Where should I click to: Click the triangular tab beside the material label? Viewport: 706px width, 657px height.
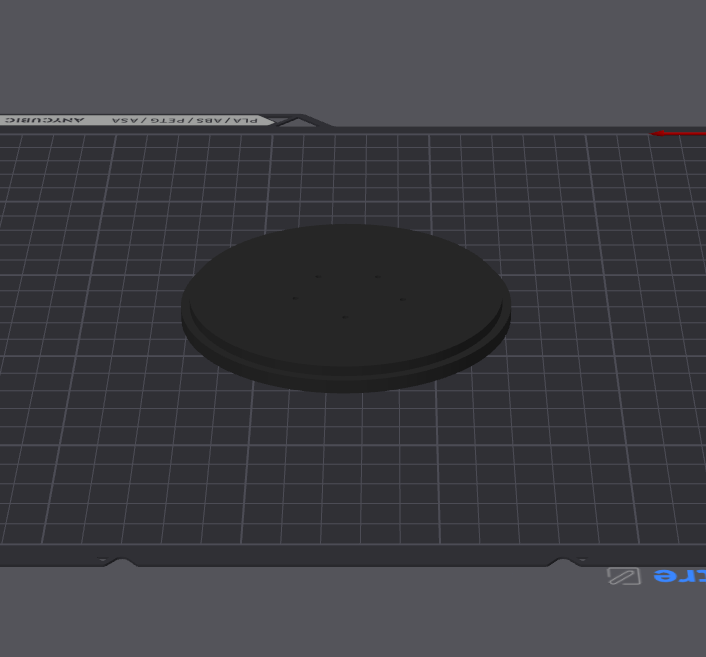(x=284, y=122)
